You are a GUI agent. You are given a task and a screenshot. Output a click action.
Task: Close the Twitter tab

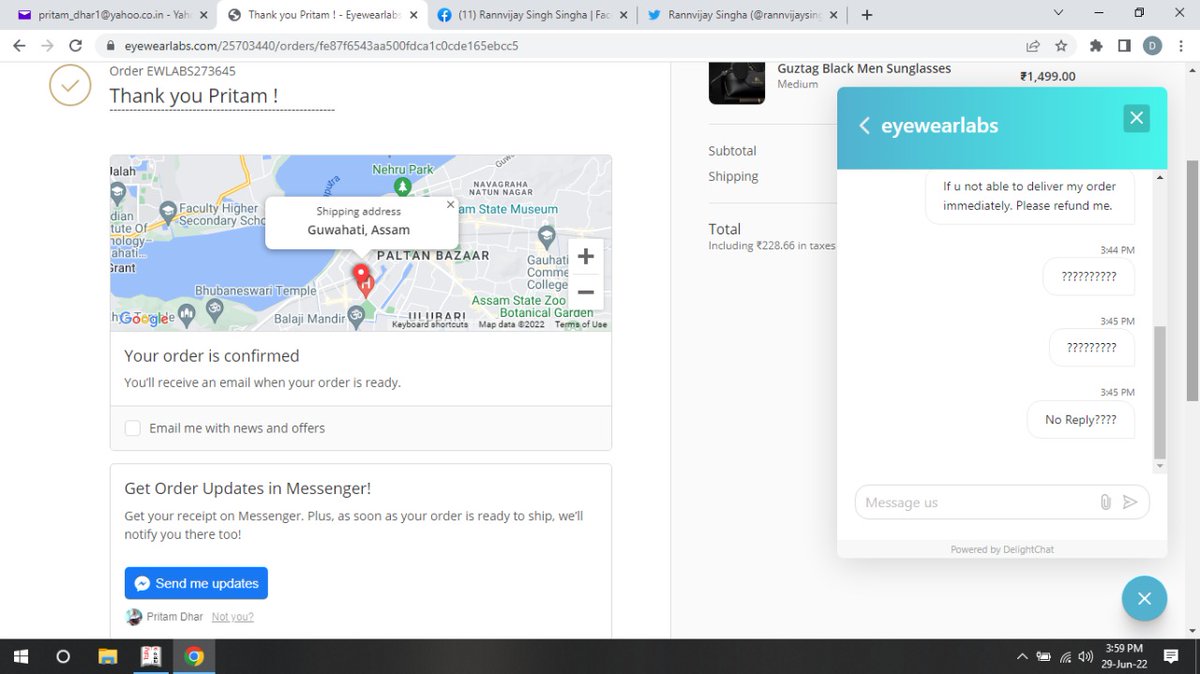pos(833,15)
